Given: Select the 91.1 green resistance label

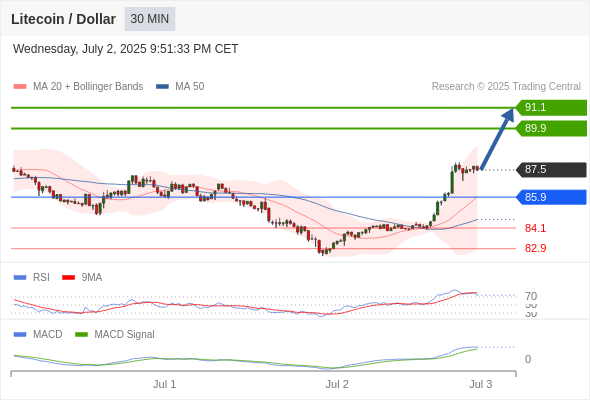Looking at the screenshot, I should (551, 108).
